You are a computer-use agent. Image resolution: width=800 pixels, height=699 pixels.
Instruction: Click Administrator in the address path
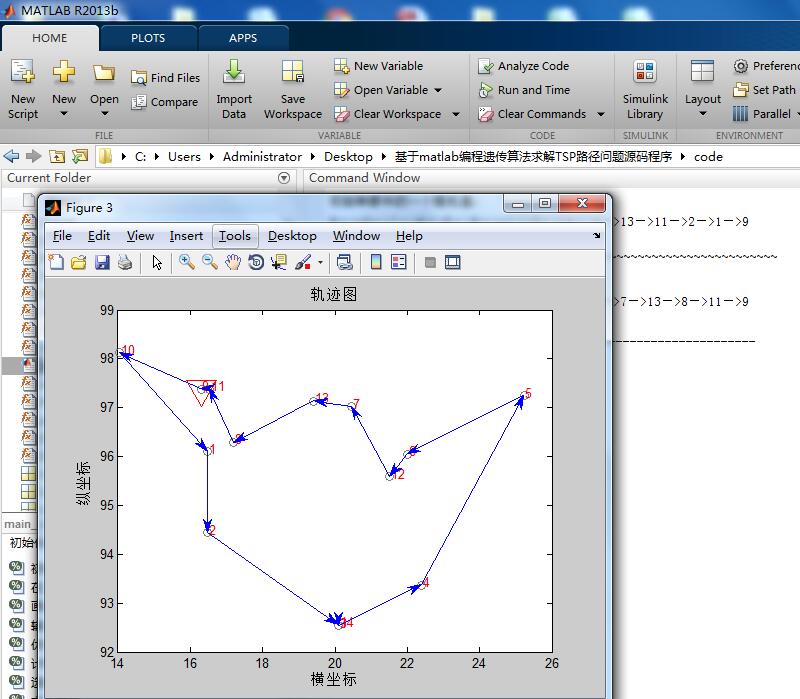262,157
